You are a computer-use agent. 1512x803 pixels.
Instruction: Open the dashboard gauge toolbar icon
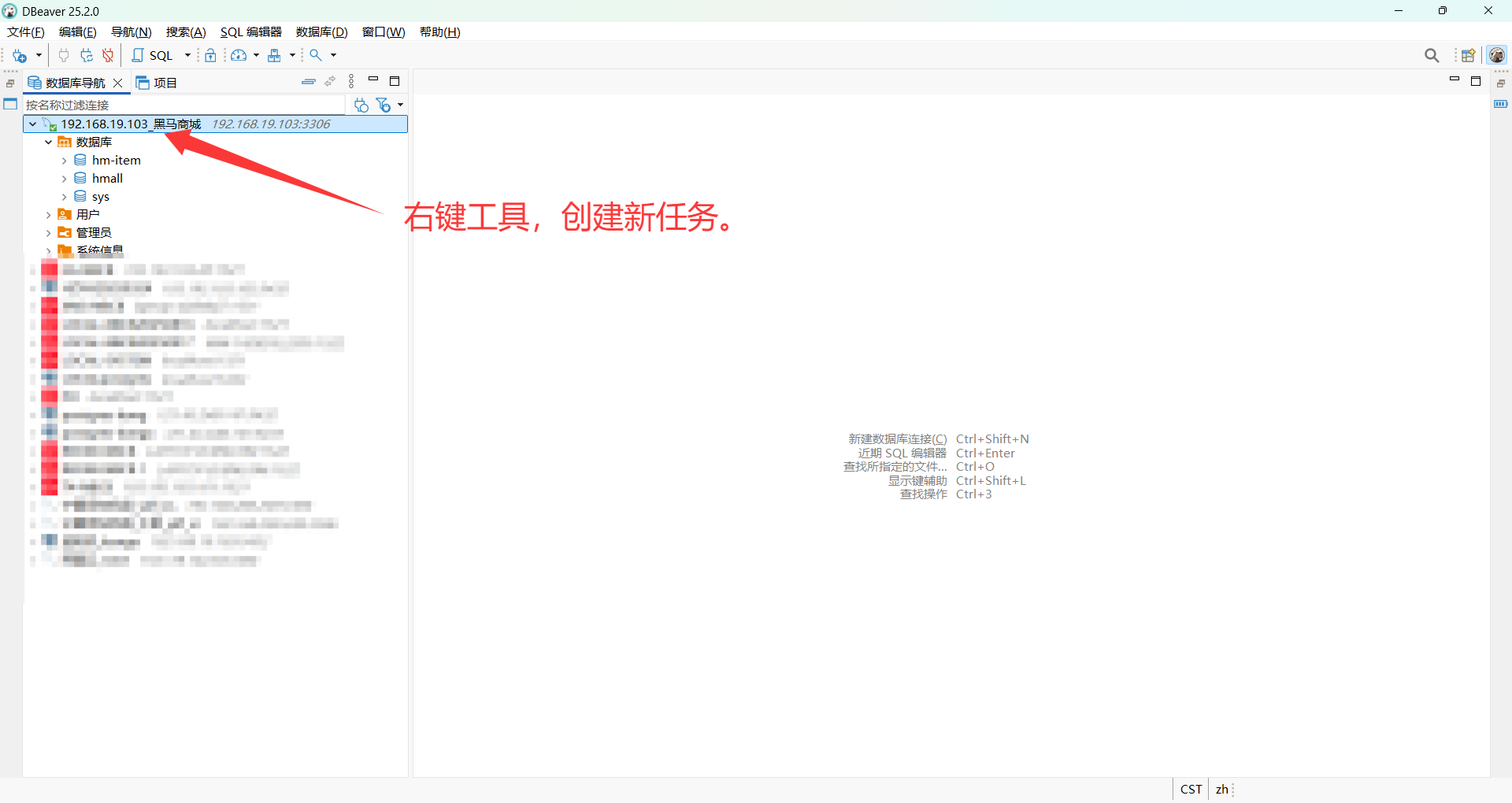(x=239, y=55)
